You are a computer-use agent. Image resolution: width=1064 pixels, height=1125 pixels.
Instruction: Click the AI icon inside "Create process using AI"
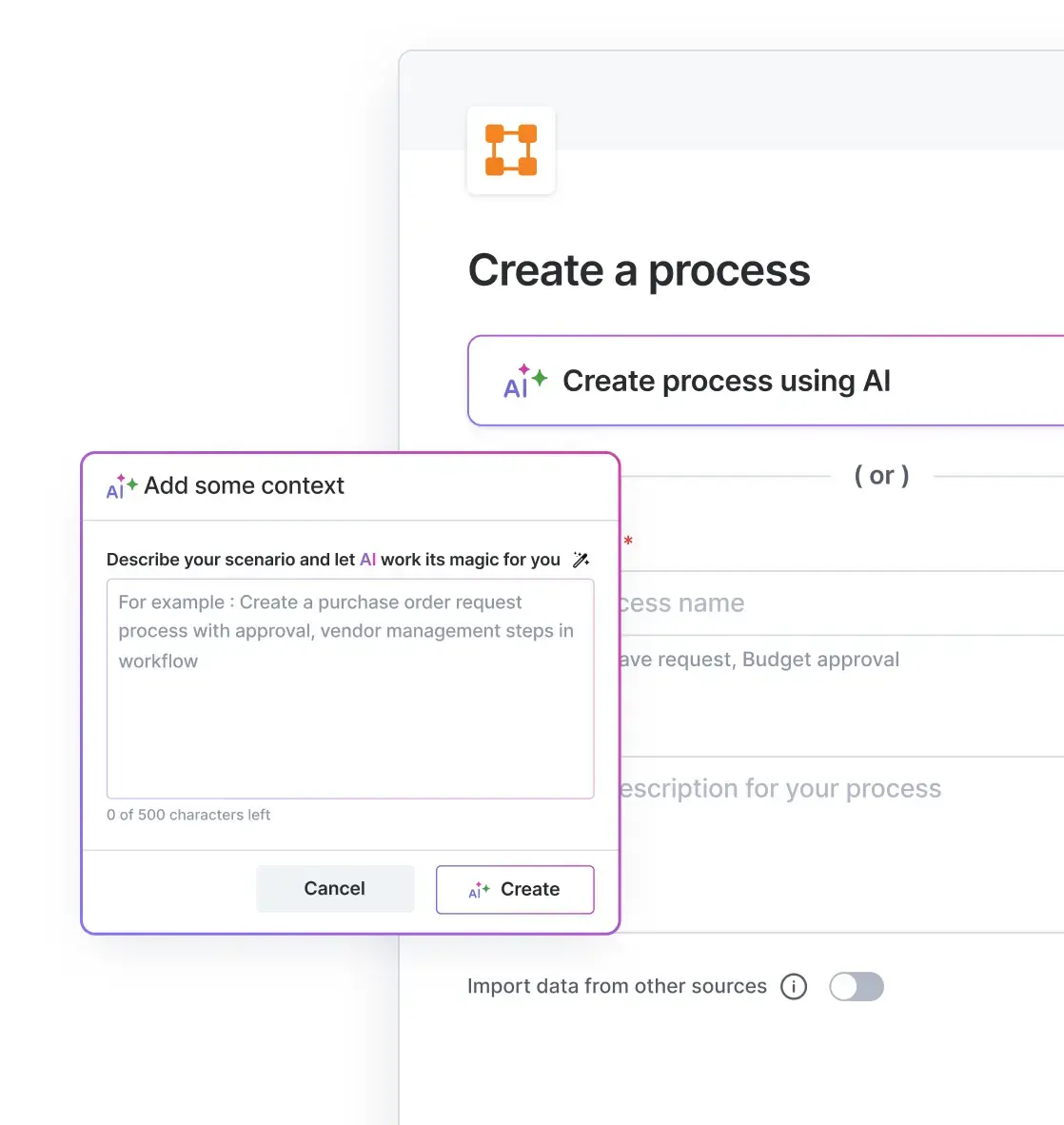point(522,381)
